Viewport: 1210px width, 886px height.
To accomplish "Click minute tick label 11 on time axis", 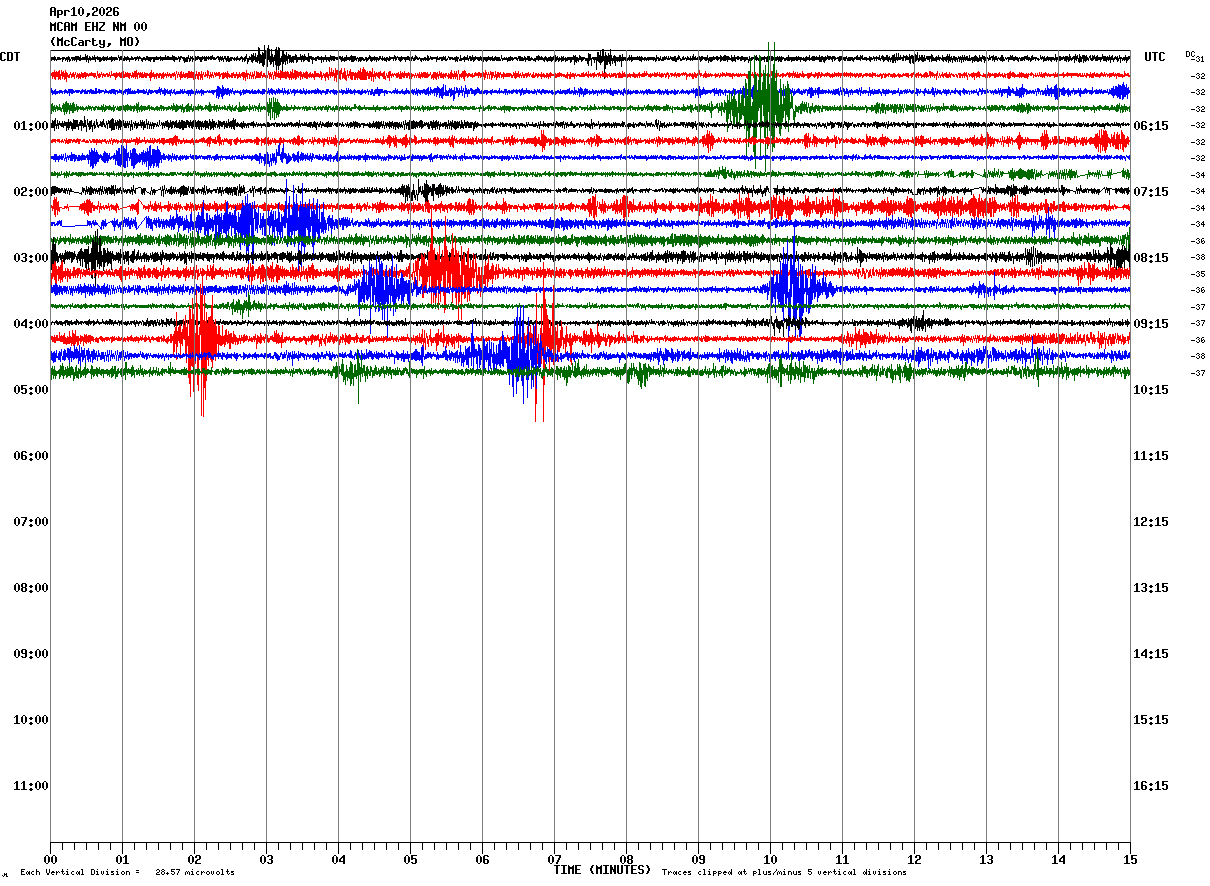I will tap(842, 859).
